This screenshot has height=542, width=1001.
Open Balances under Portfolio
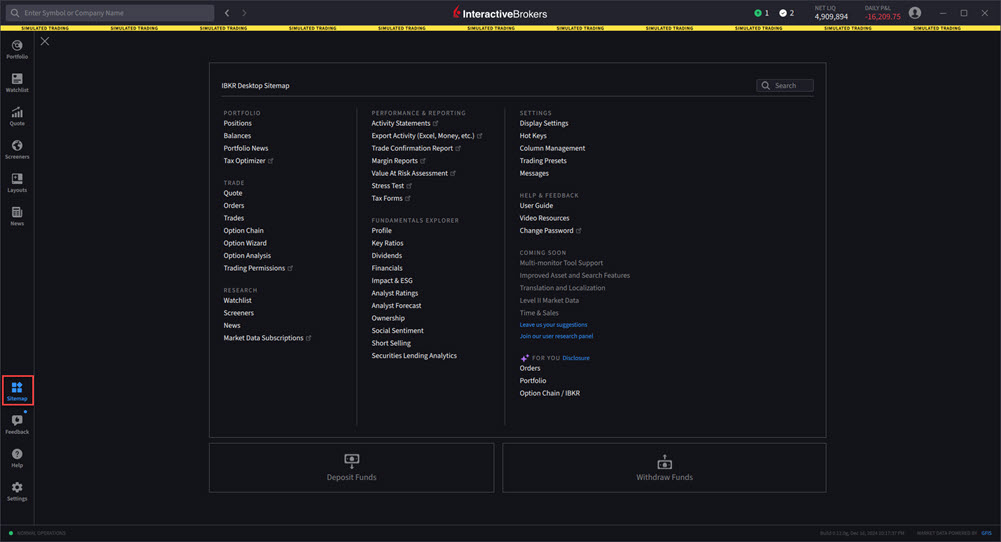pyautogui.click(x=237, y=136)
